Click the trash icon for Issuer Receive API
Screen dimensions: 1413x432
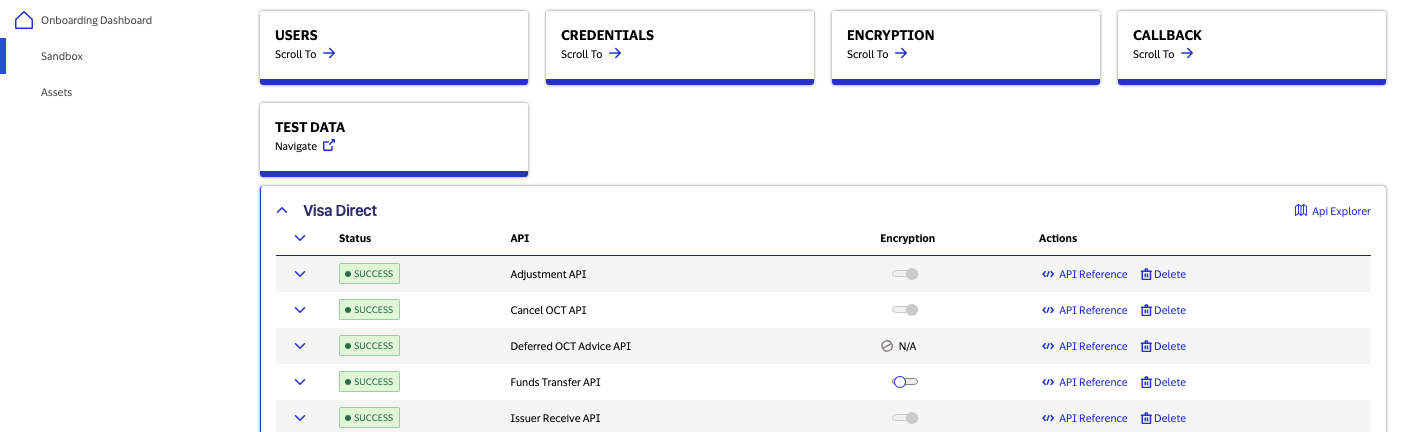tap(1146, 418)
